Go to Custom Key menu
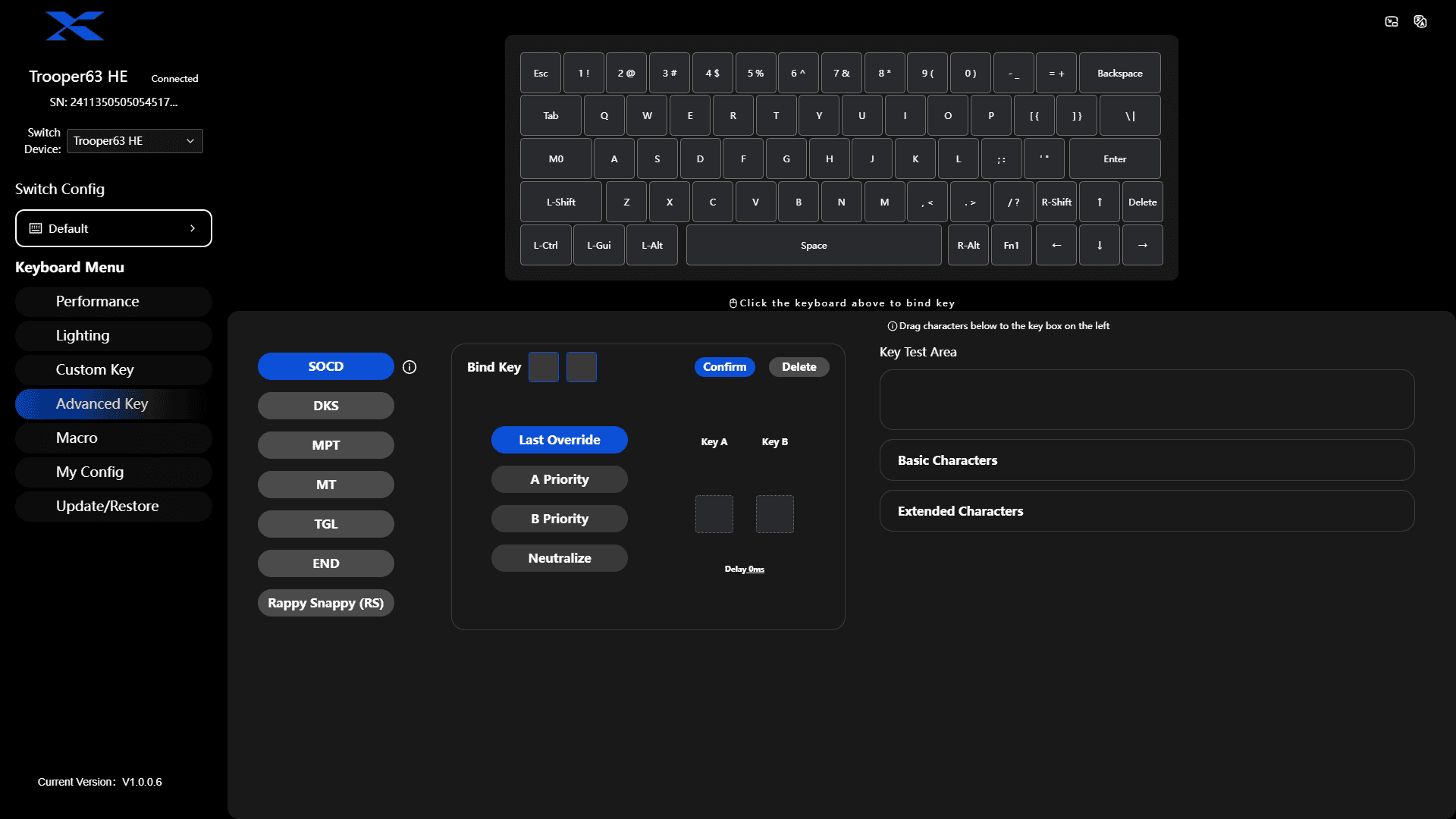The width and height of the screenshot is (1456, 819). (114, 370)
